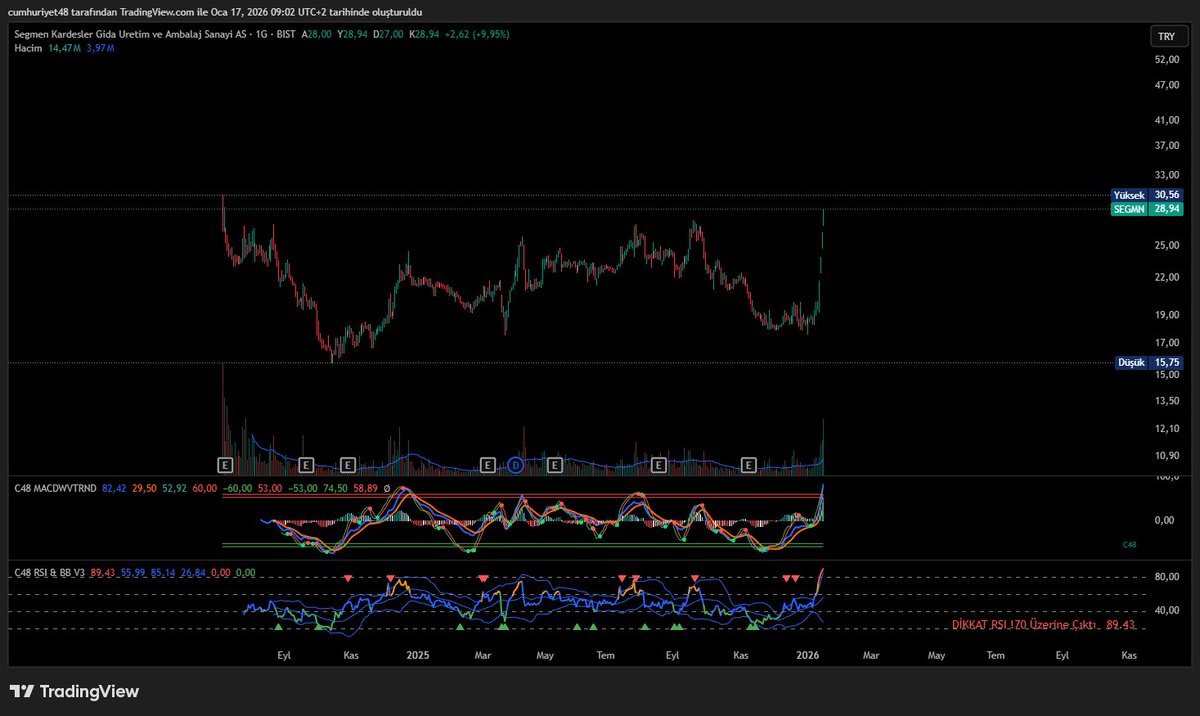Click the 80,00 RSI scale label
The image size is (1200, 716).
click(x=1166, y=577)
